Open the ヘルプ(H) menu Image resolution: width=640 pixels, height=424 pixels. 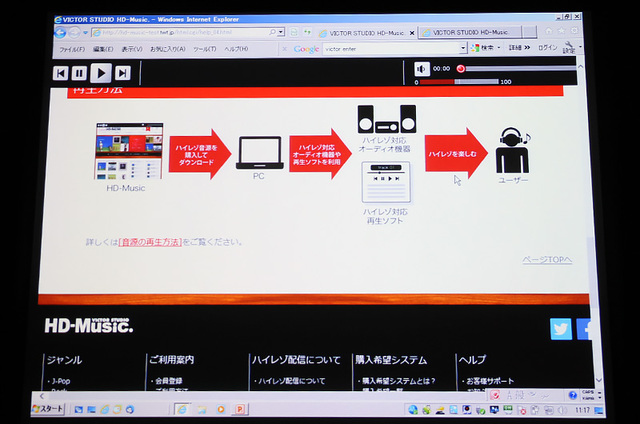point(236,49)
